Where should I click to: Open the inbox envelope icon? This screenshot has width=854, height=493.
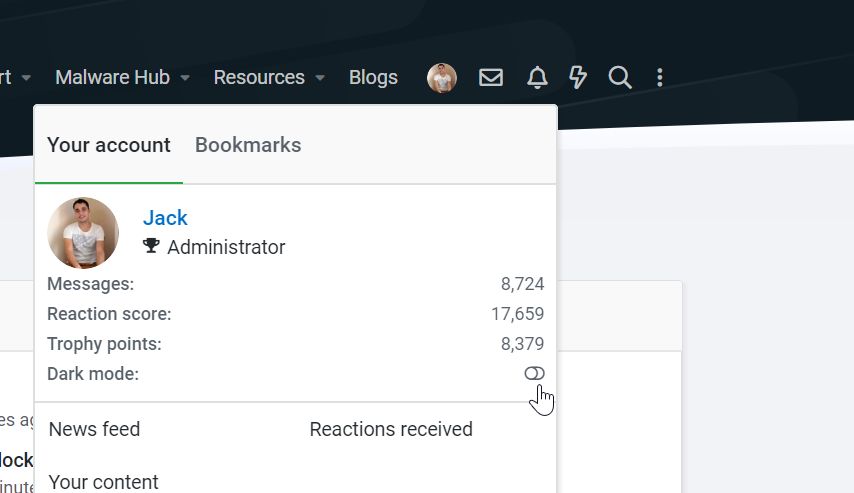pyautogui.click(x=491, y=77)
